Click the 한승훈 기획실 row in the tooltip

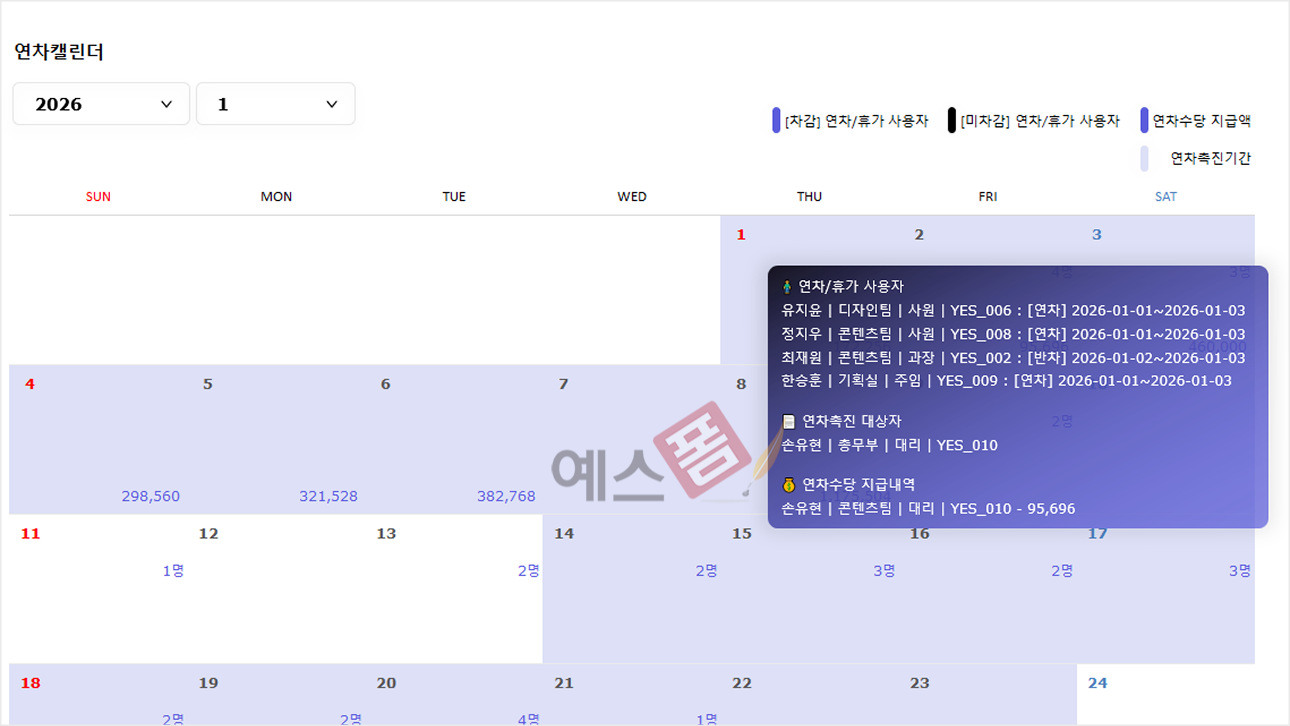point(1006,381)
